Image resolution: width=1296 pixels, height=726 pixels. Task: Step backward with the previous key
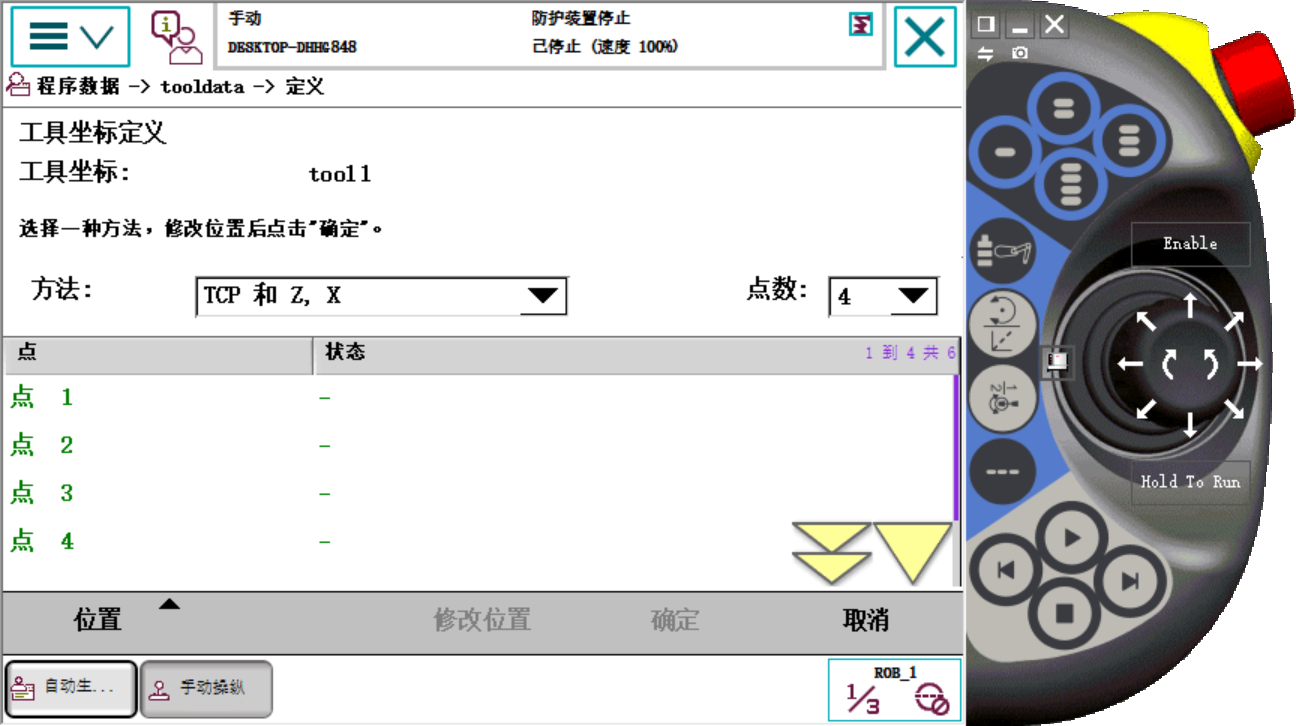1005,570
